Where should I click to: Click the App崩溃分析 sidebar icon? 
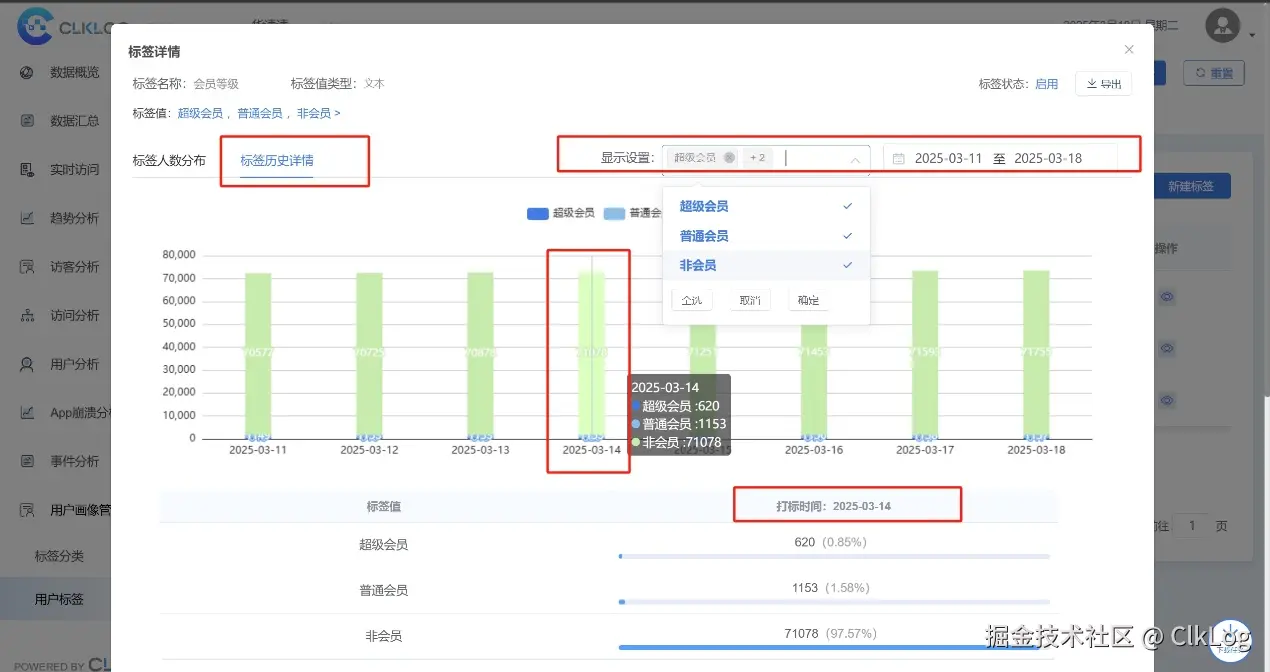(28, 412)
